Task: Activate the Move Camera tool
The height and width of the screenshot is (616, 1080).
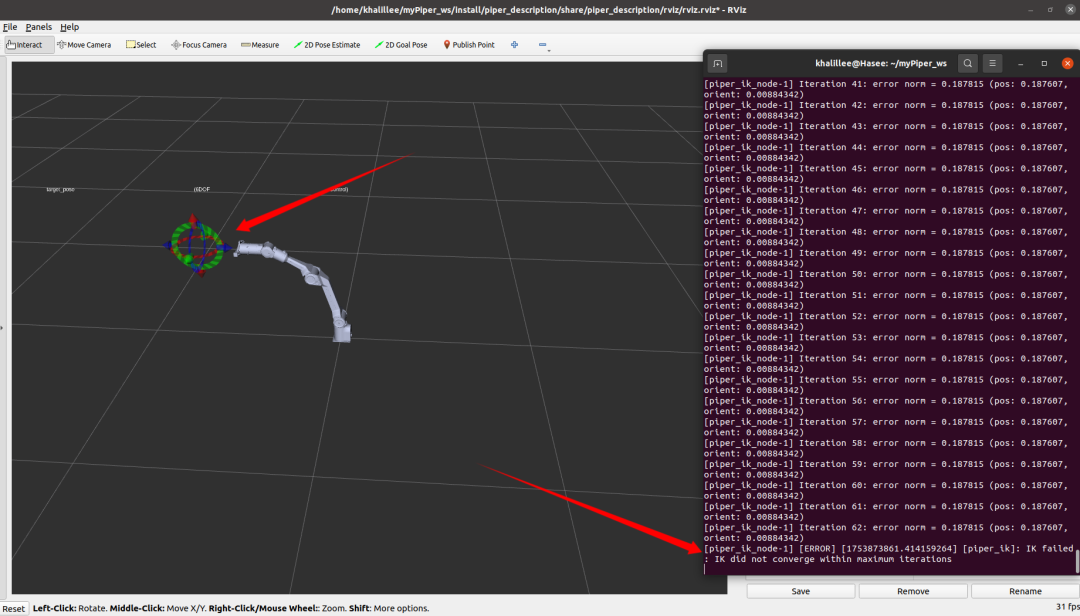Action: 84,45
